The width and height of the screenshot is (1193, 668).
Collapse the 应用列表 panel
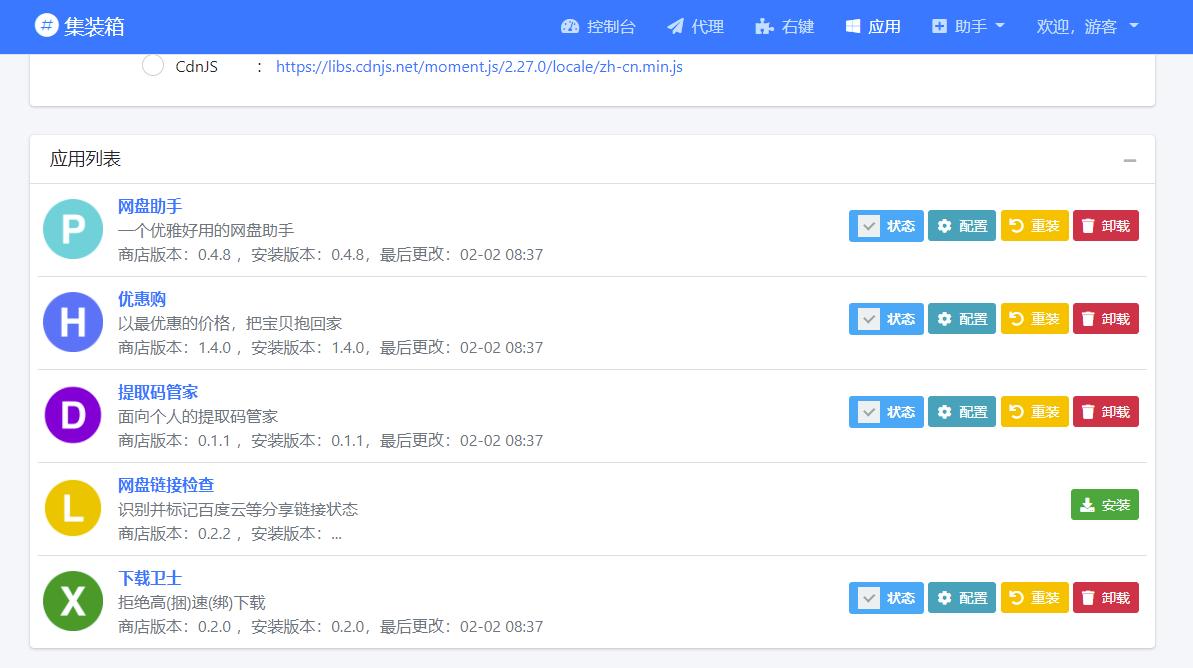[x=1130, y=159]
